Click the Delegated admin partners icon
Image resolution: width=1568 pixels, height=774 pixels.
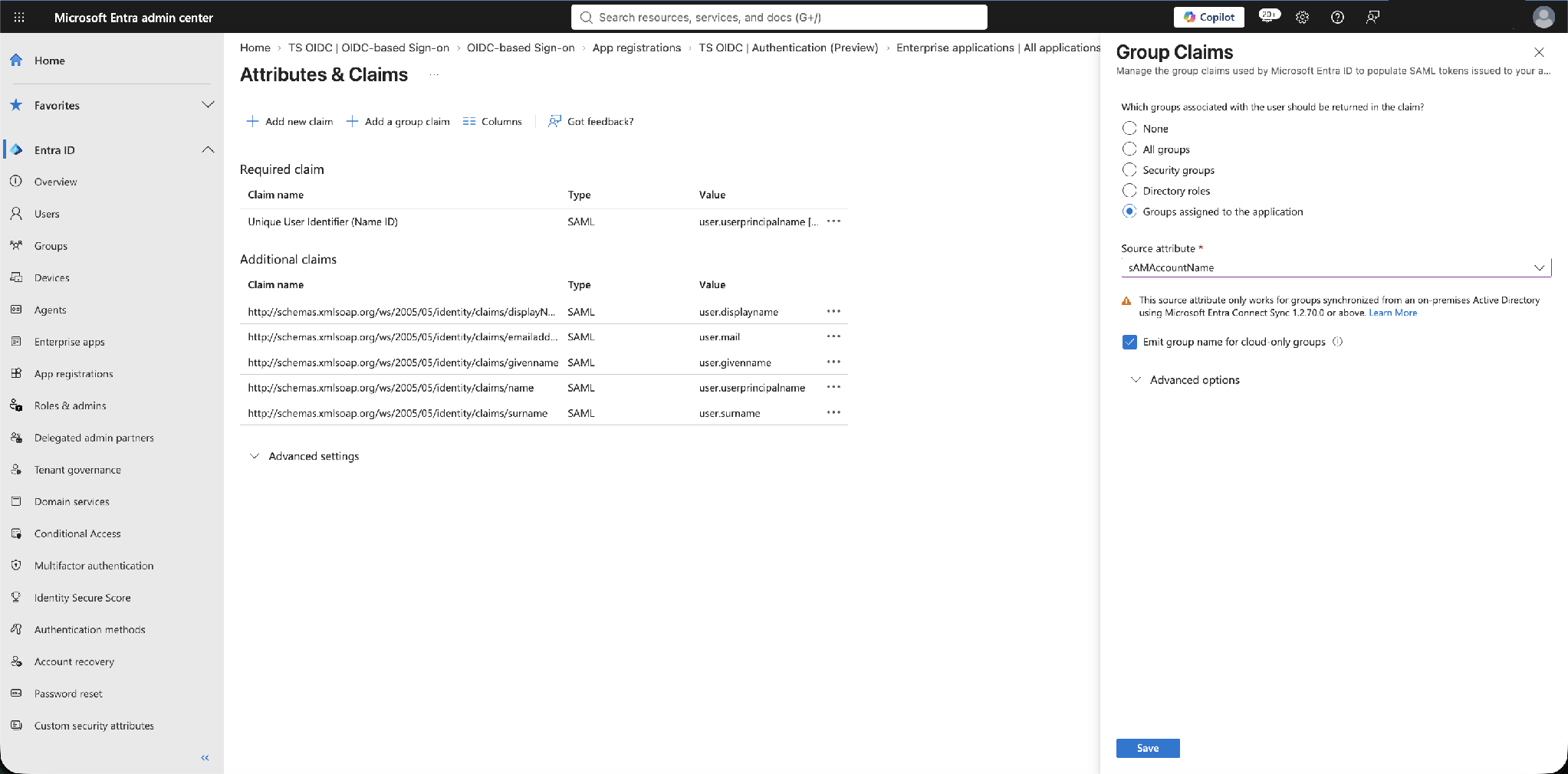16,438
